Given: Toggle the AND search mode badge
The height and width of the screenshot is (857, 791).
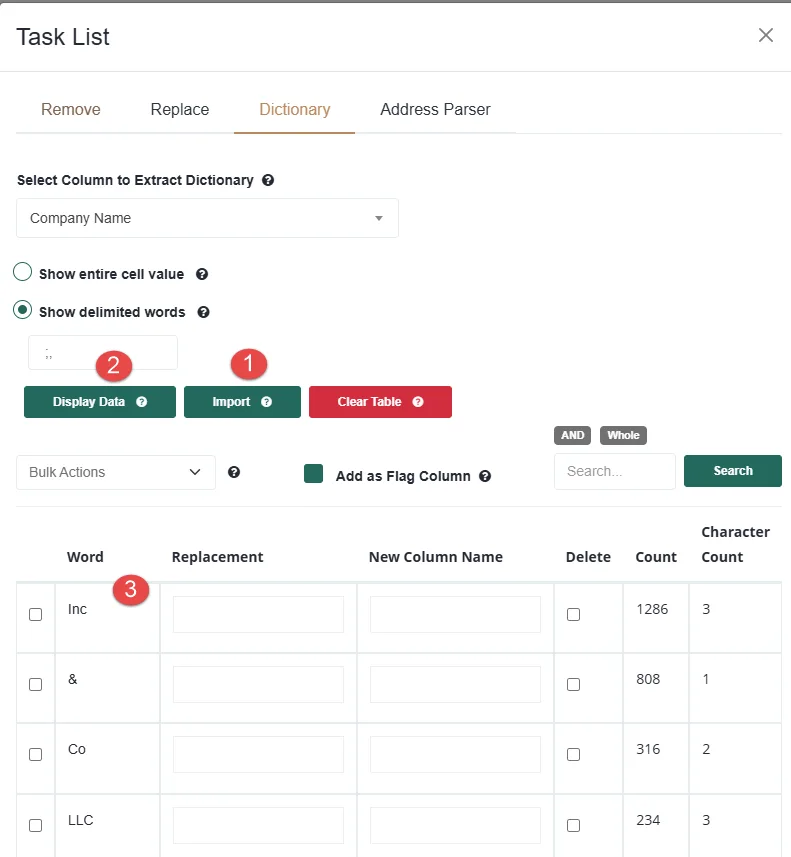Looking at the screenshot, I should (x=573, y=435).
